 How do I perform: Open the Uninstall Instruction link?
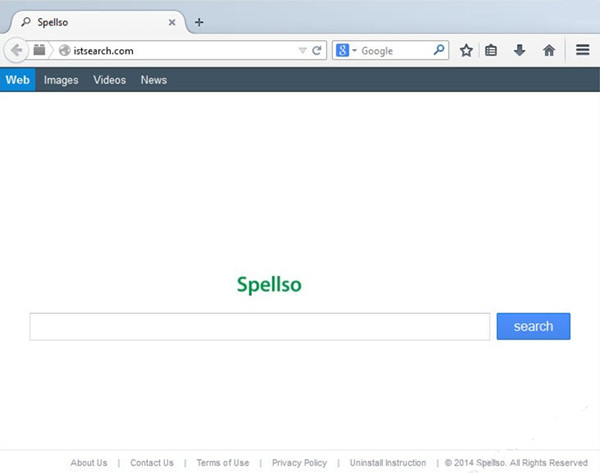point(388,463)
